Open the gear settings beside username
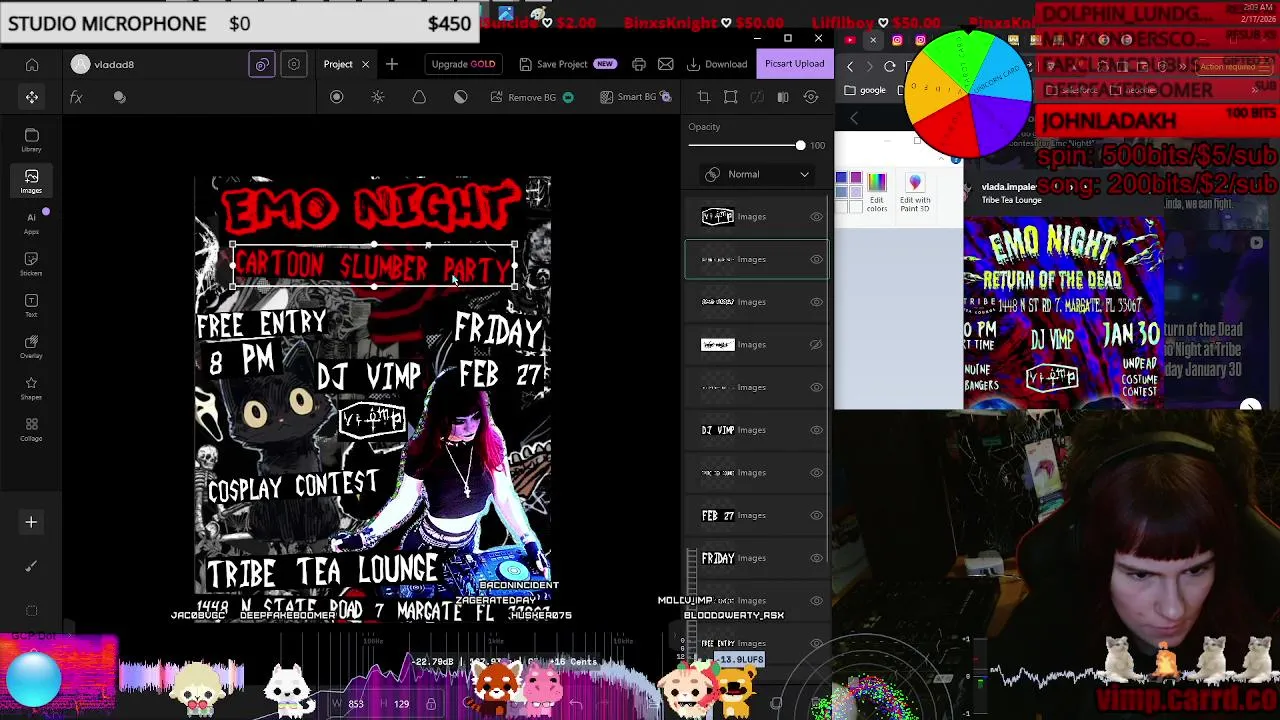Viewport: 1280px width, 720px height. click(x=294, y=64)
